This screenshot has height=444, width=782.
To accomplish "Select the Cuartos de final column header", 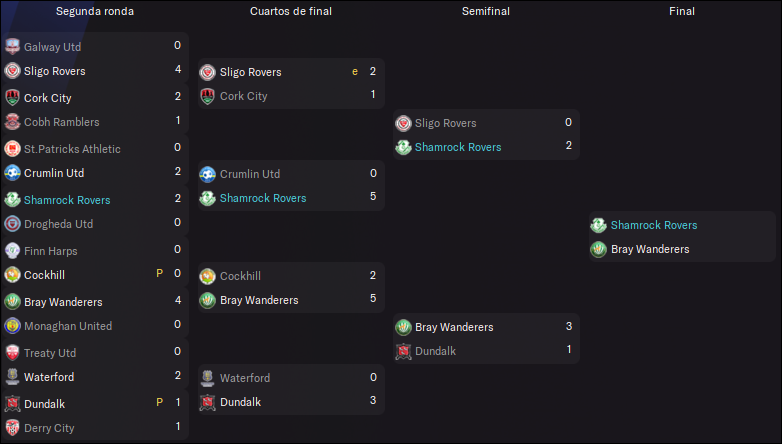I will click(x=291, y=11).
